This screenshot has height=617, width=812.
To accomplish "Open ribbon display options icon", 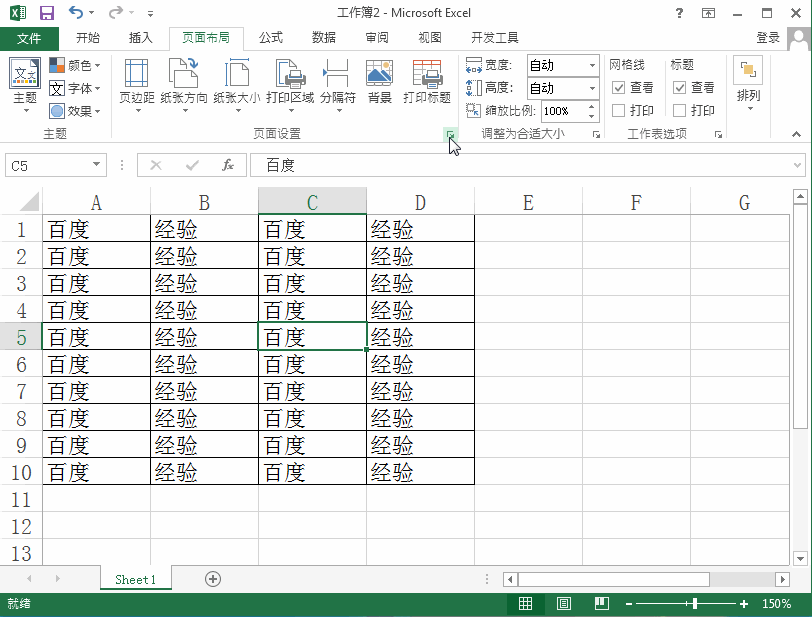I will coord(708,13).
